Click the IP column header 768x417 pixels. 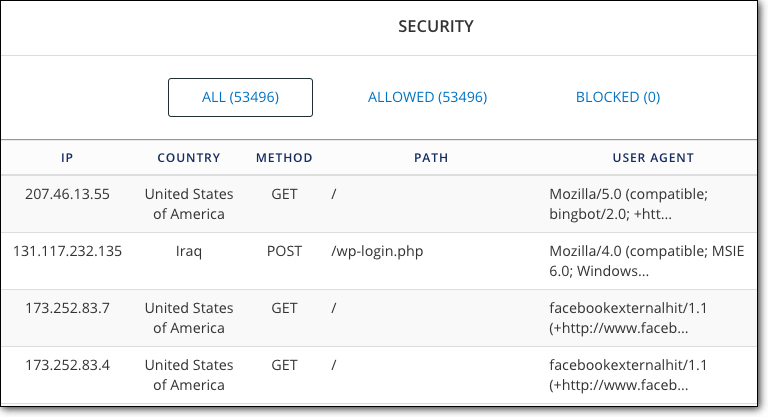[x=67, y=158]
